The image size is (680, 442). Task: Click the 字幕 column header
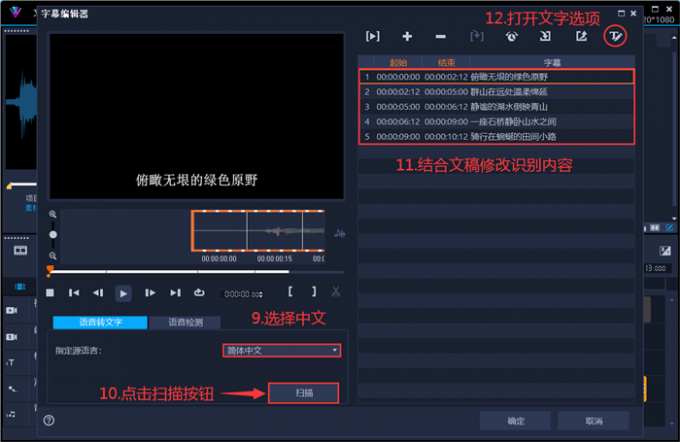[552, 62]
